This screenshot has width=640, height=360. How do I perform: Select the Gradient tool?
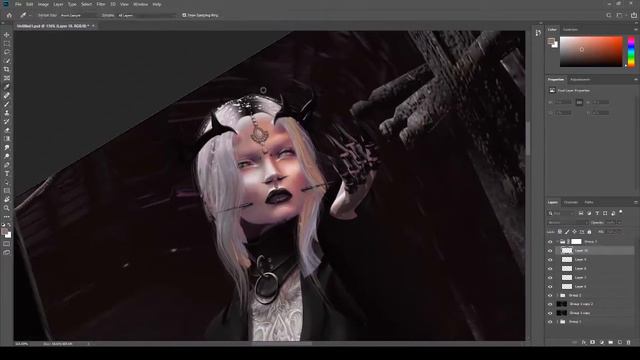click(7, 139)
